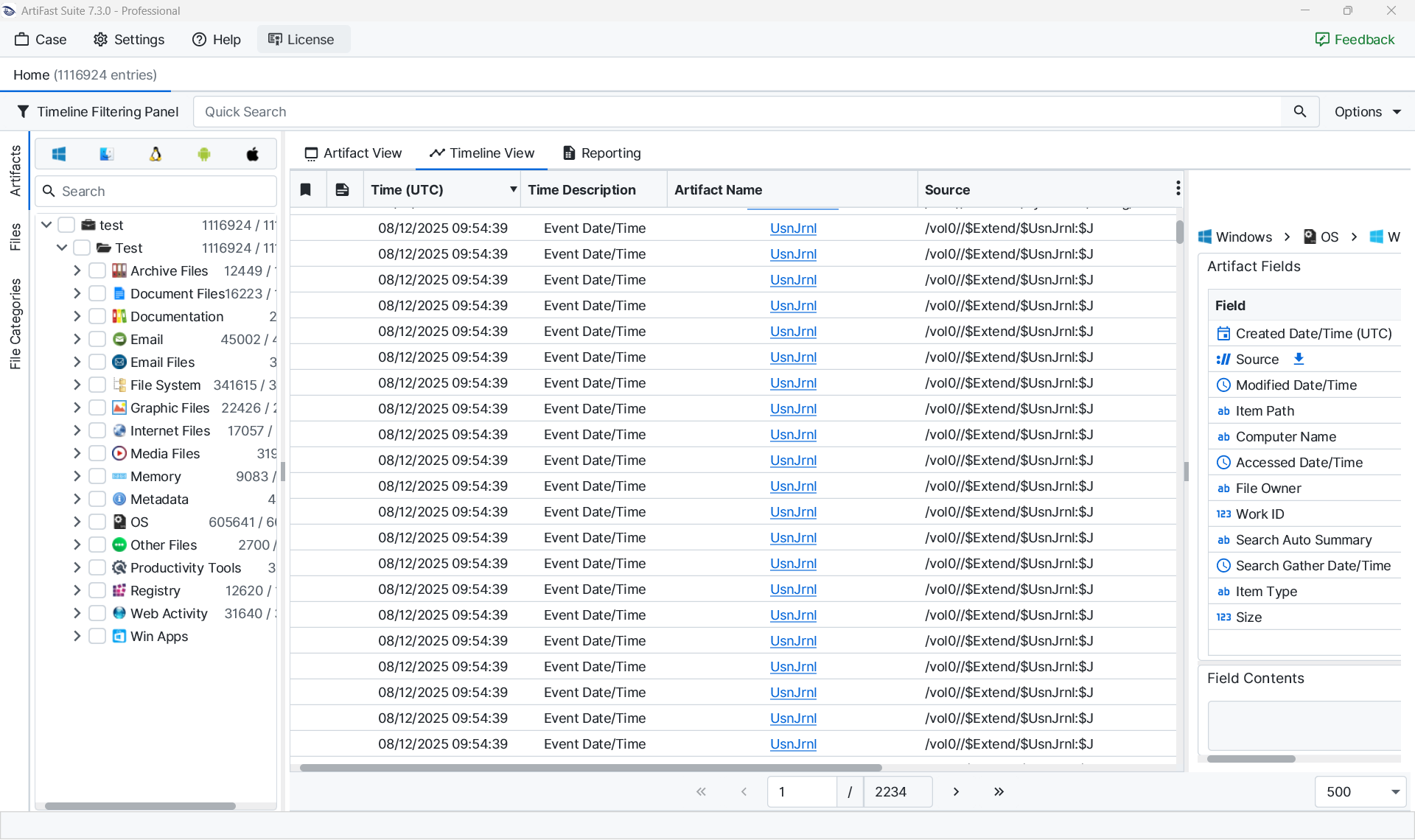This screenshot has width=1415, height=840.
Task: Click the download icon next to Source field
Action: point(1299,359)
